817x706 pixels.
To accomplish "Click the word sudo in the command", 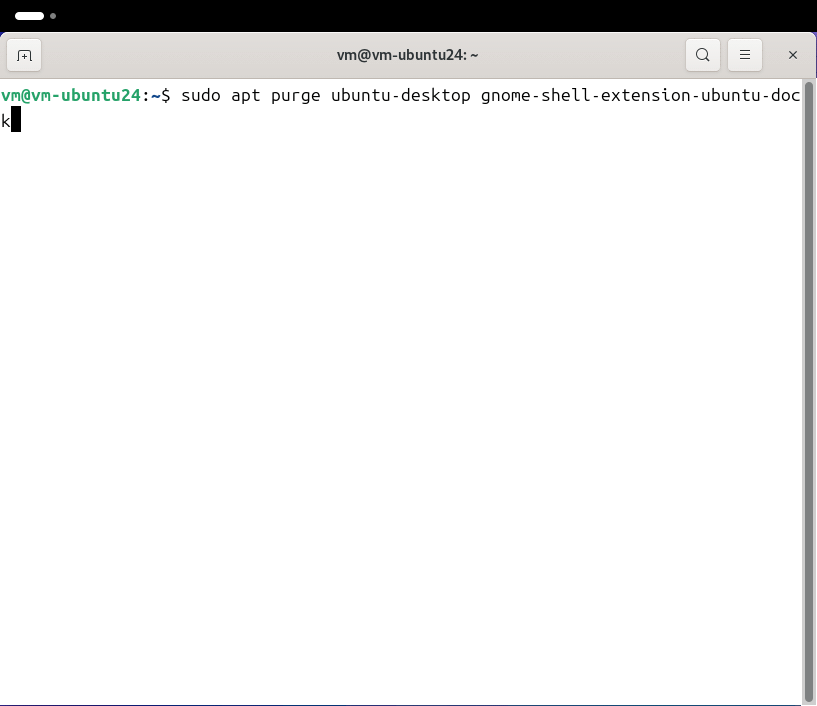I will click(x=201, y=96).
